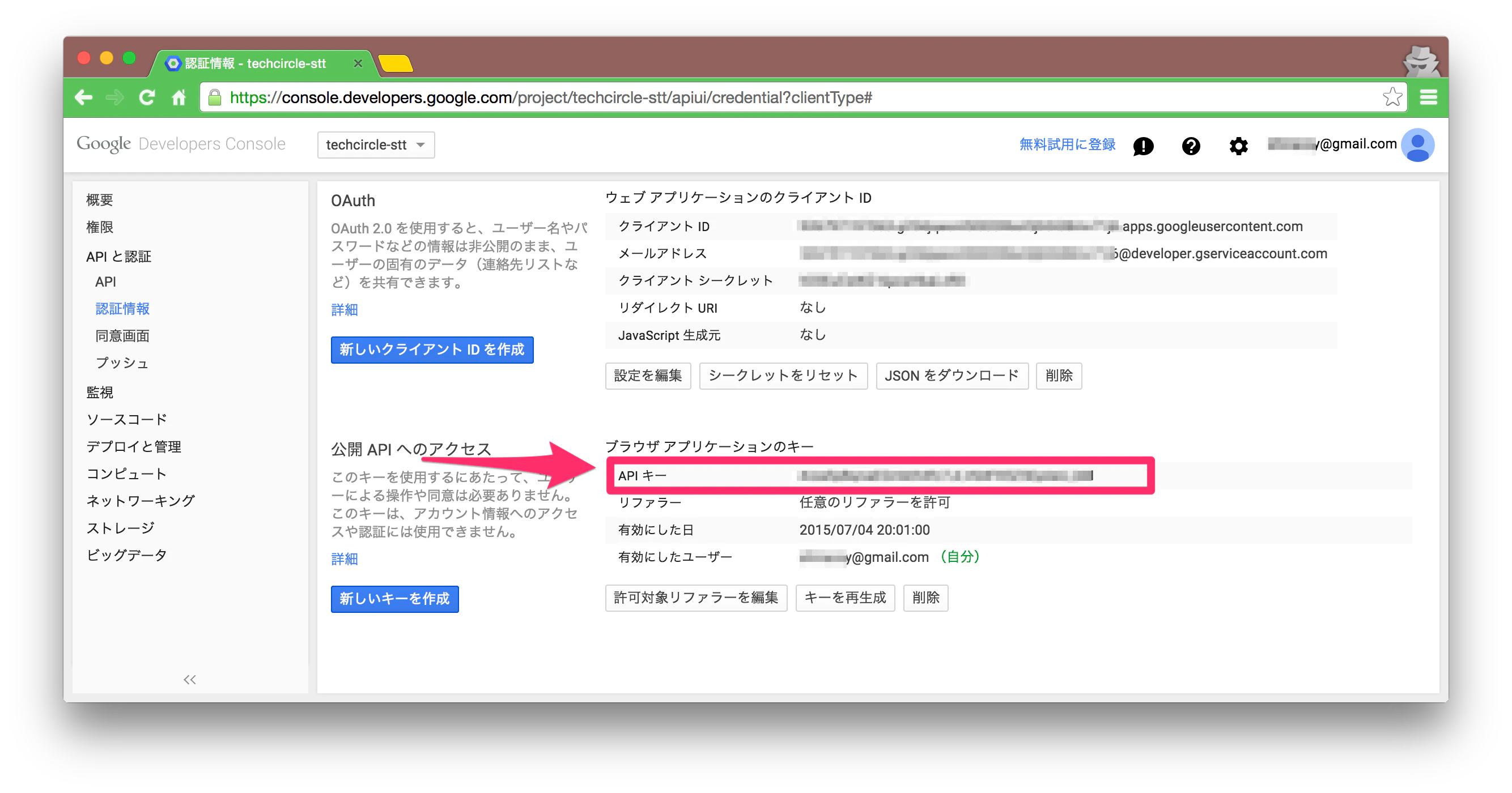Click the メールアドレス service account value
Screen dimensions: 1512x793
(1063, 253)
